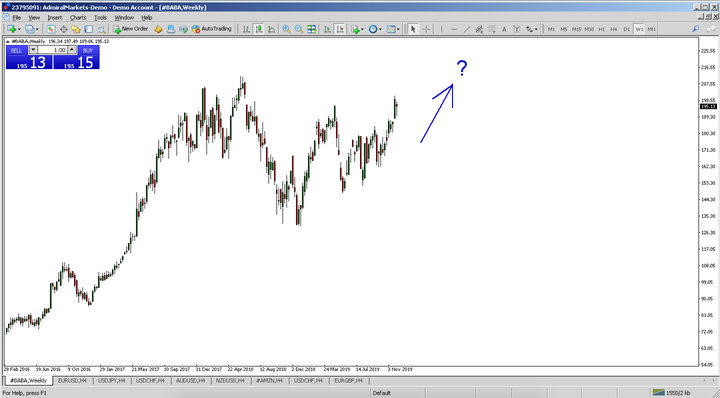Select the horizontal line tool
Viewport: 720px width, 398px height.
point(454,29)
